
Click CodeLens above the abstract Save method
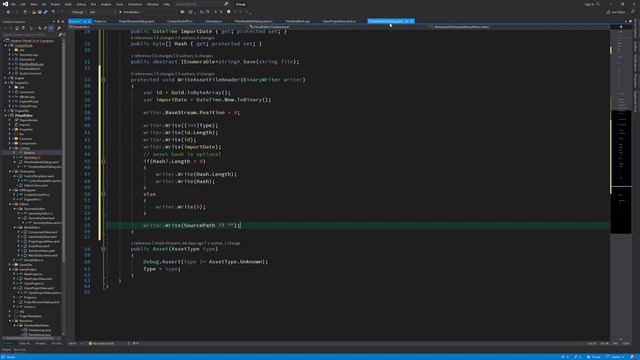[x=171, y=56]
